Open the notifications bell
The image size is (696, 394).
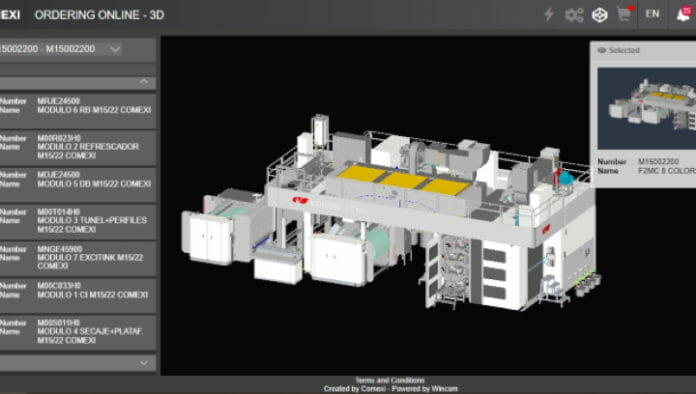coord(684,14)
